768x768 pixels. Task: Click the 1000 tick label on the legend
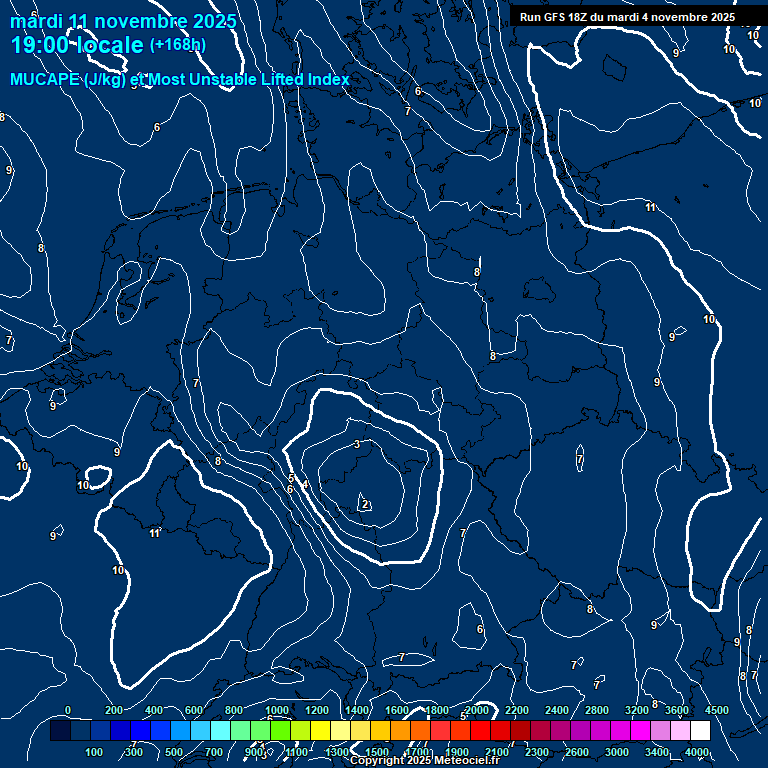(x=277, y=710)
